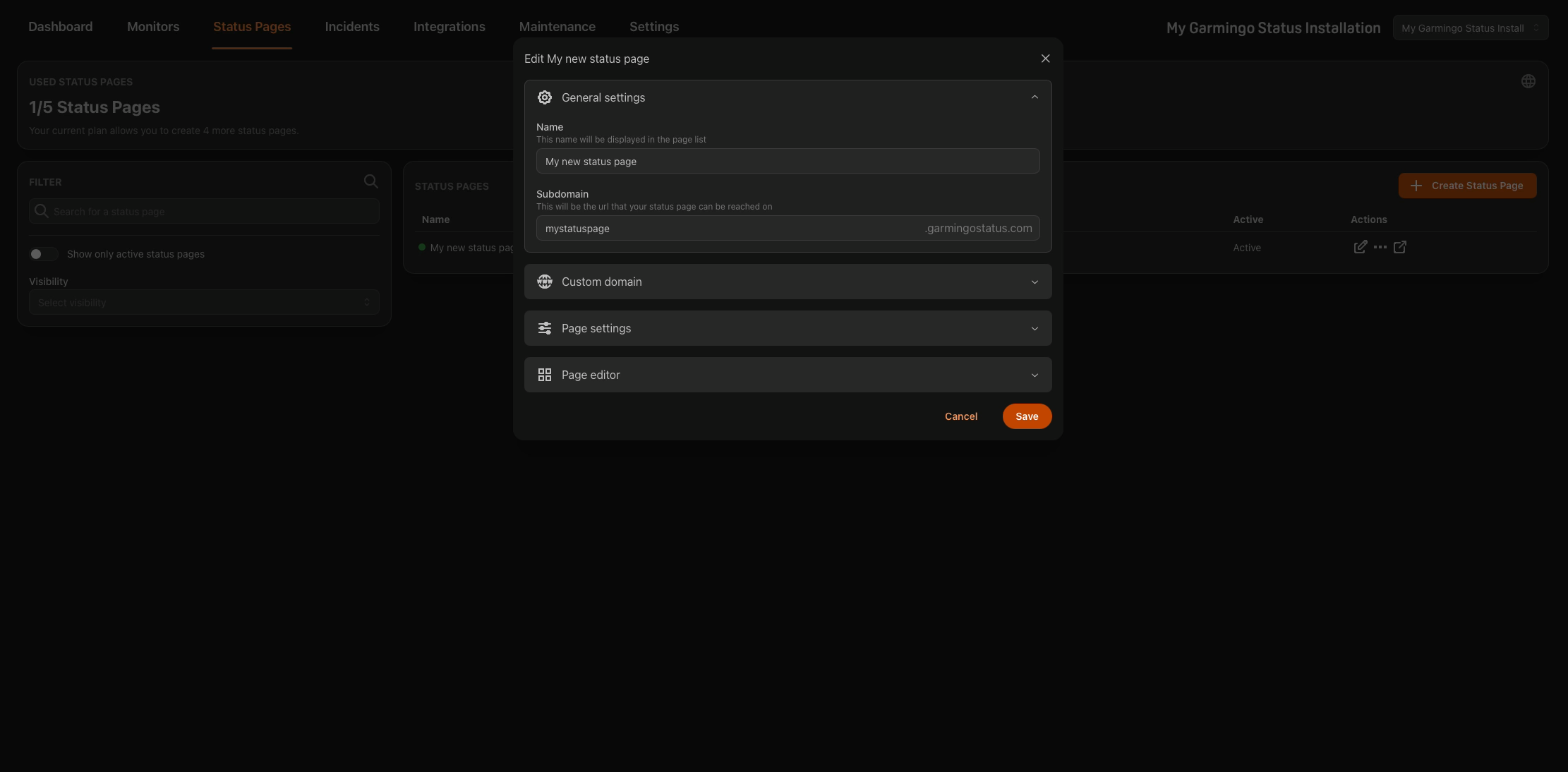This screenshot has width=1568, height=772.
Task: Click the globe icon in the used pages card
Action: click(1528, 81)
